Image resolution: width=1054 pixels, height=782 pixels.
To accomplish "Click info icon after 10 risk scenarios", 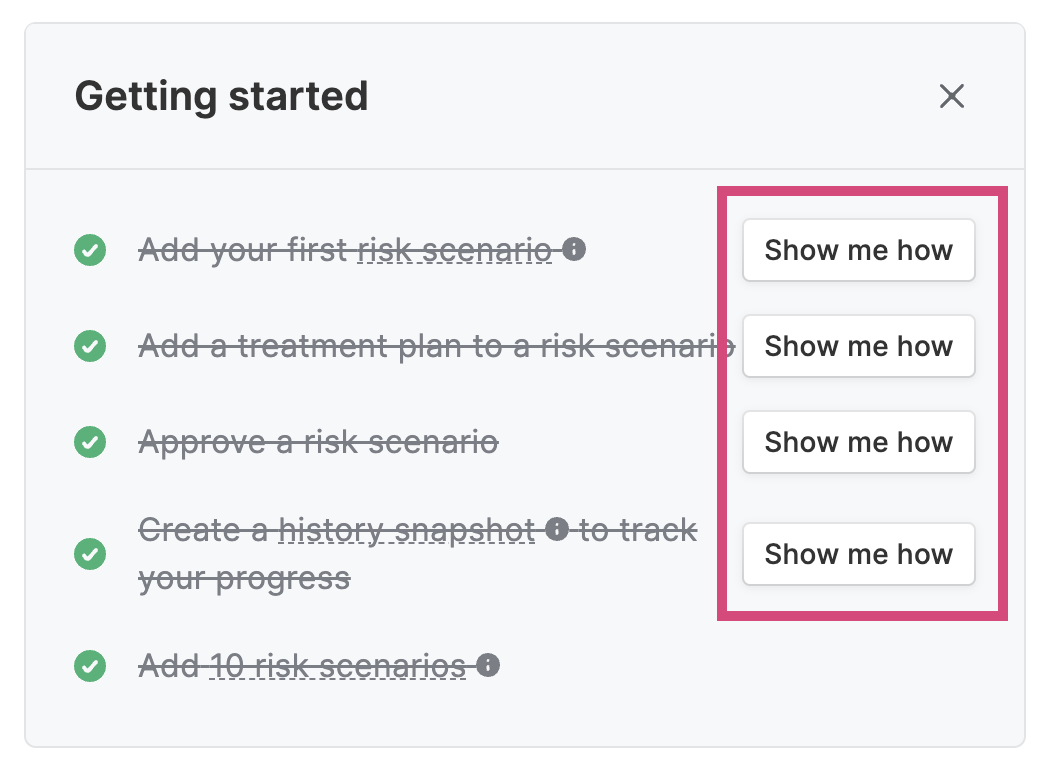I will [x=488, y=666].
